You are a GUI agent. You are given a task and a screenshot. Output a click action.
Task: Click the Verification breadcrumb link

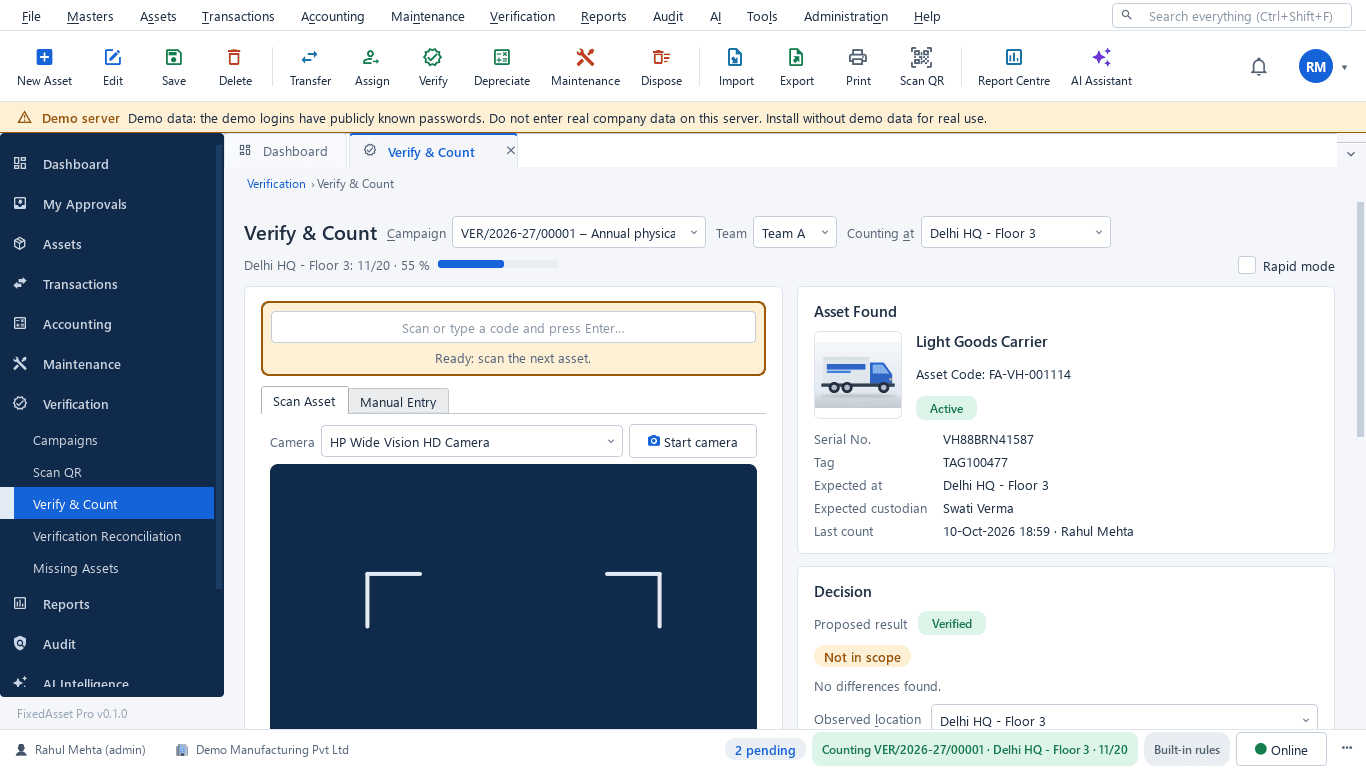tap(276, 184)
